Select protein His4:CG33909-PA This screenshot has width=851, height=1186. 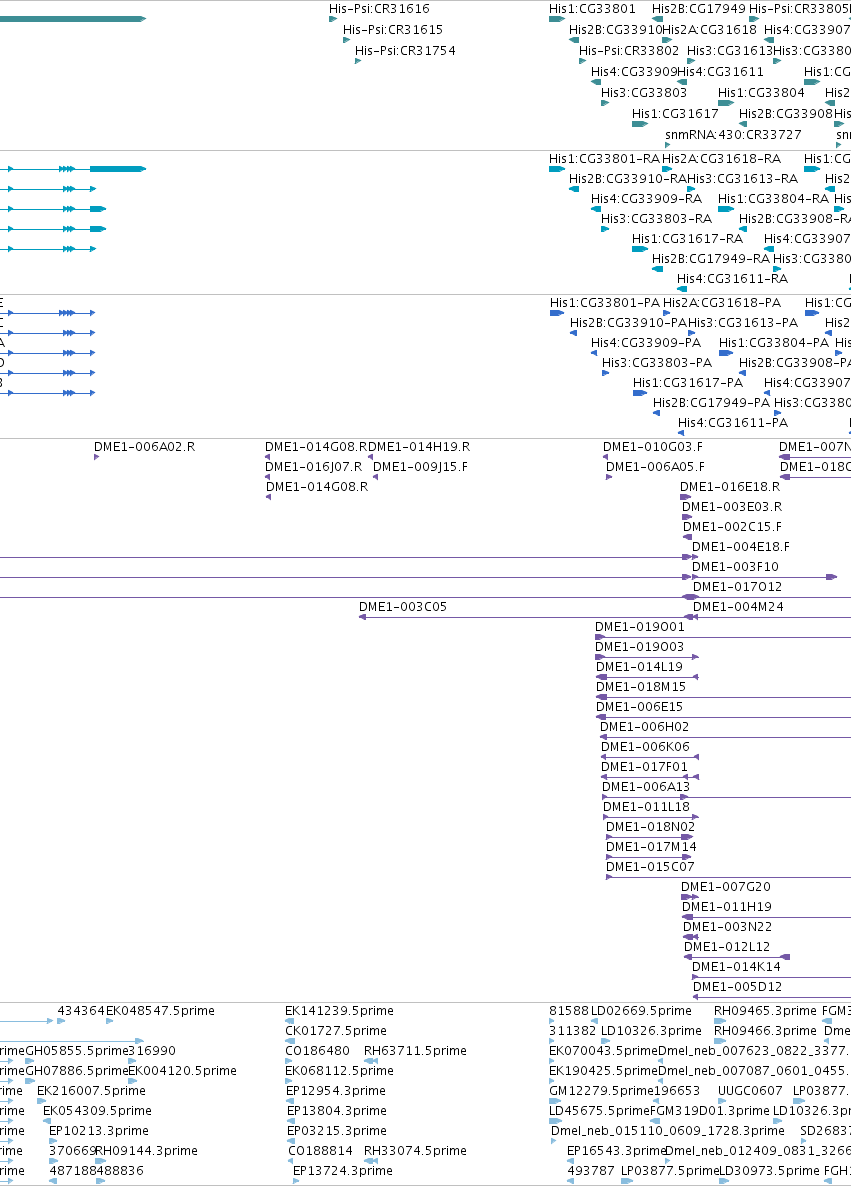pyautogui.click(x=646, y=343)
